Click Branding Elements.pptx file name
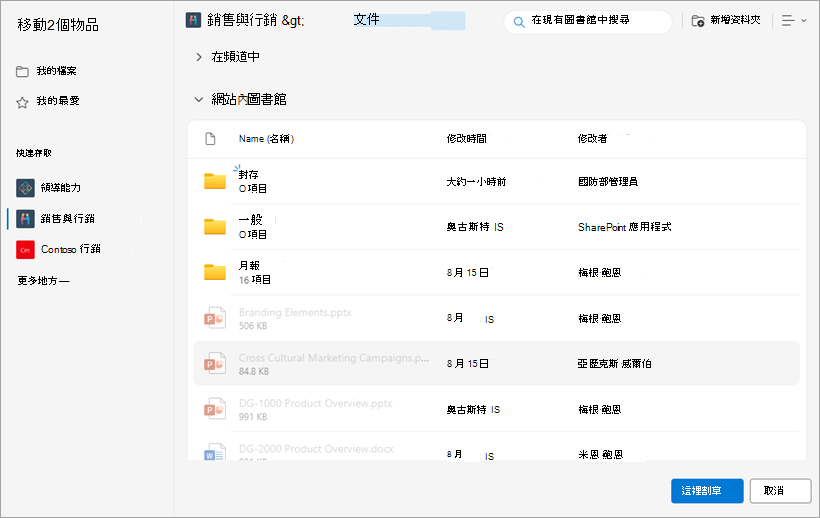The image size is (820, 518). (x=295, y=312)
